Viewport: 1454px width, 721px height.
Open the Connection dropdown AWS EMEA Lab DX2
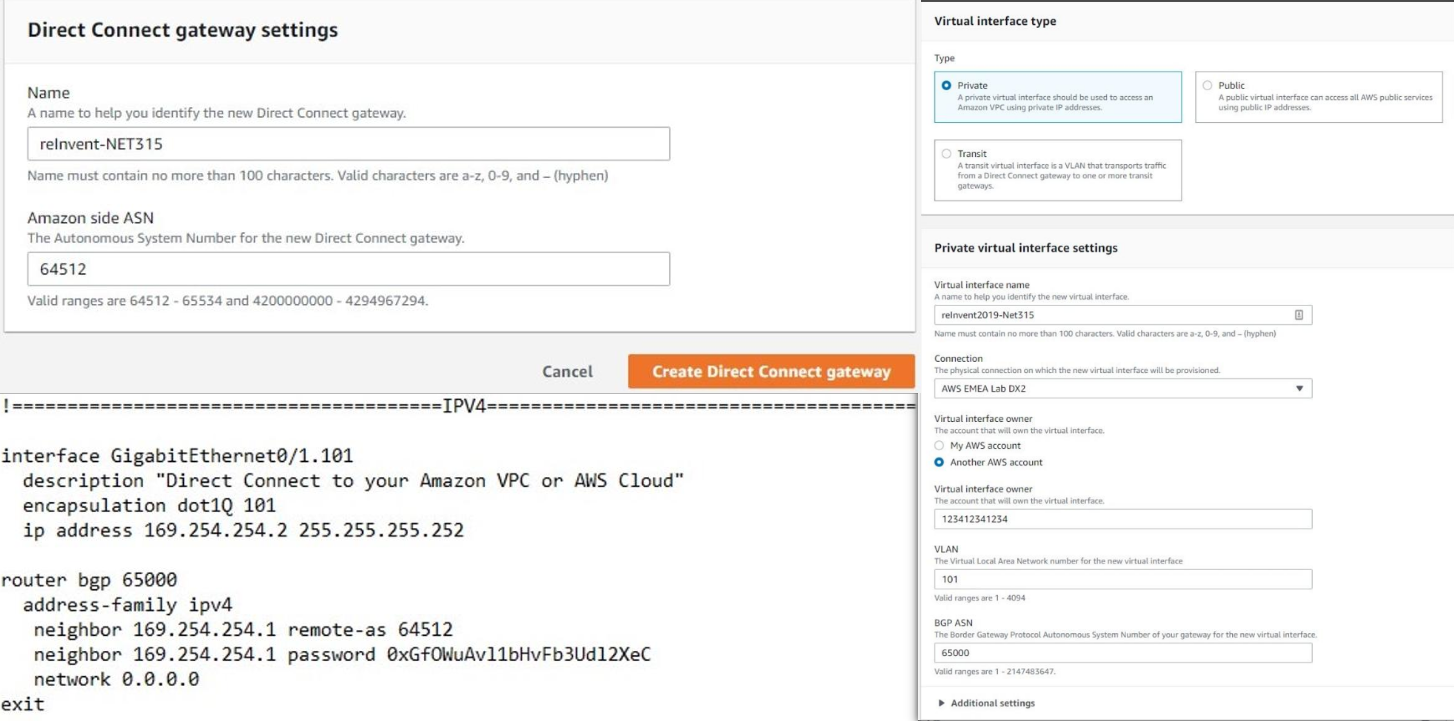[1123, 388]
